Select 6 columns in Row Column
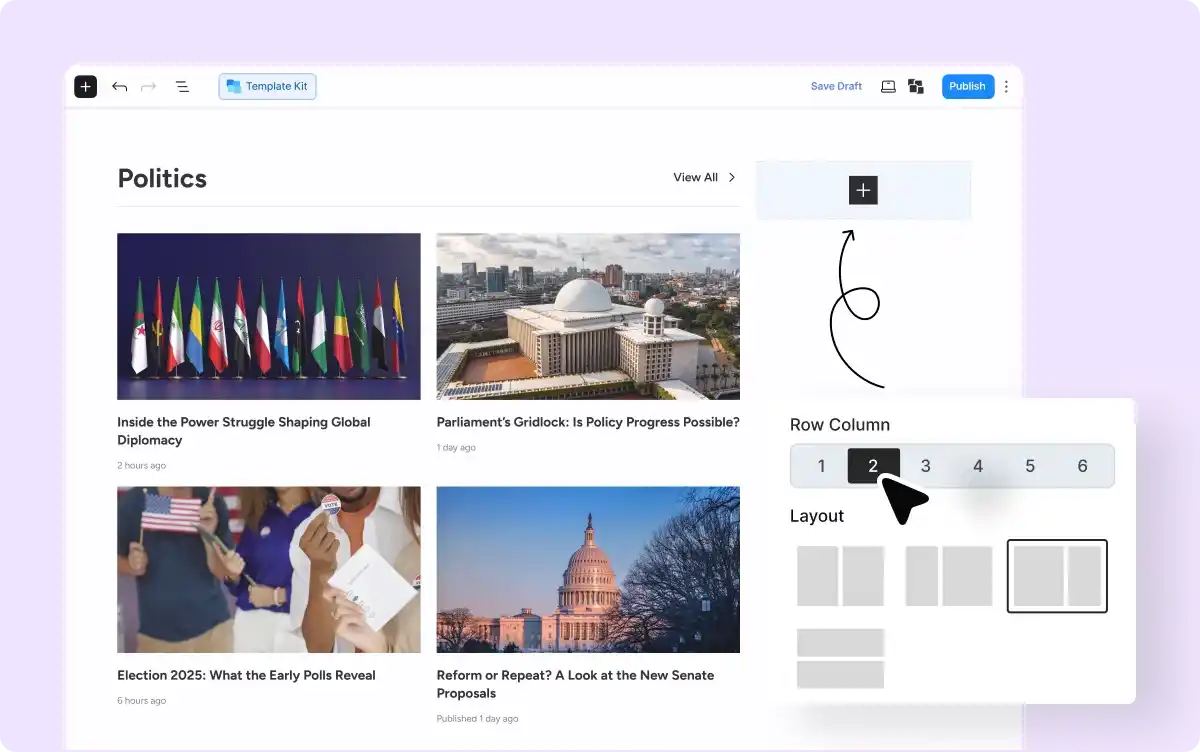Image resolution: width=1200 pixels, height=752 pixels. (x=1082, y=466)
